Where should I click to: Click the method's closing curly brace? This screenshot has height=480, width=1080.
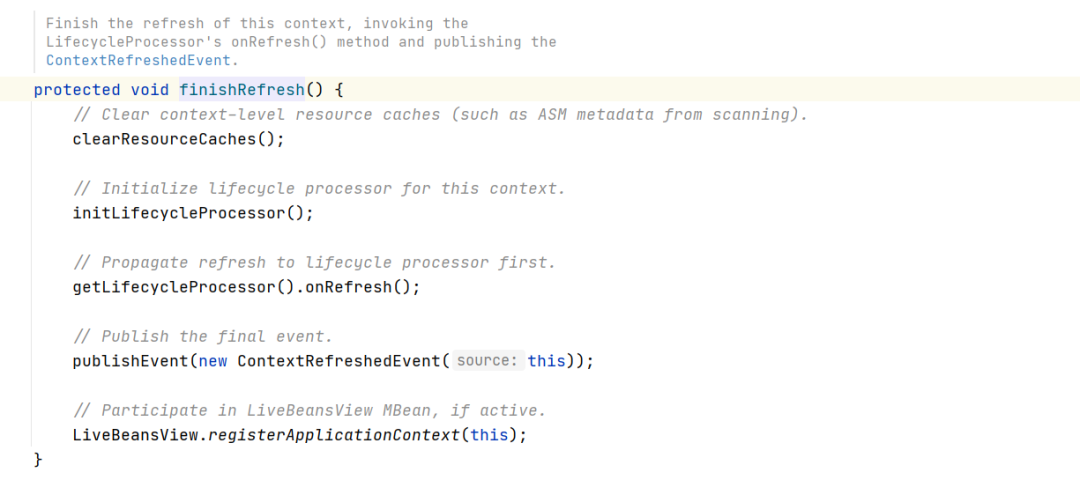pos(38,459)
